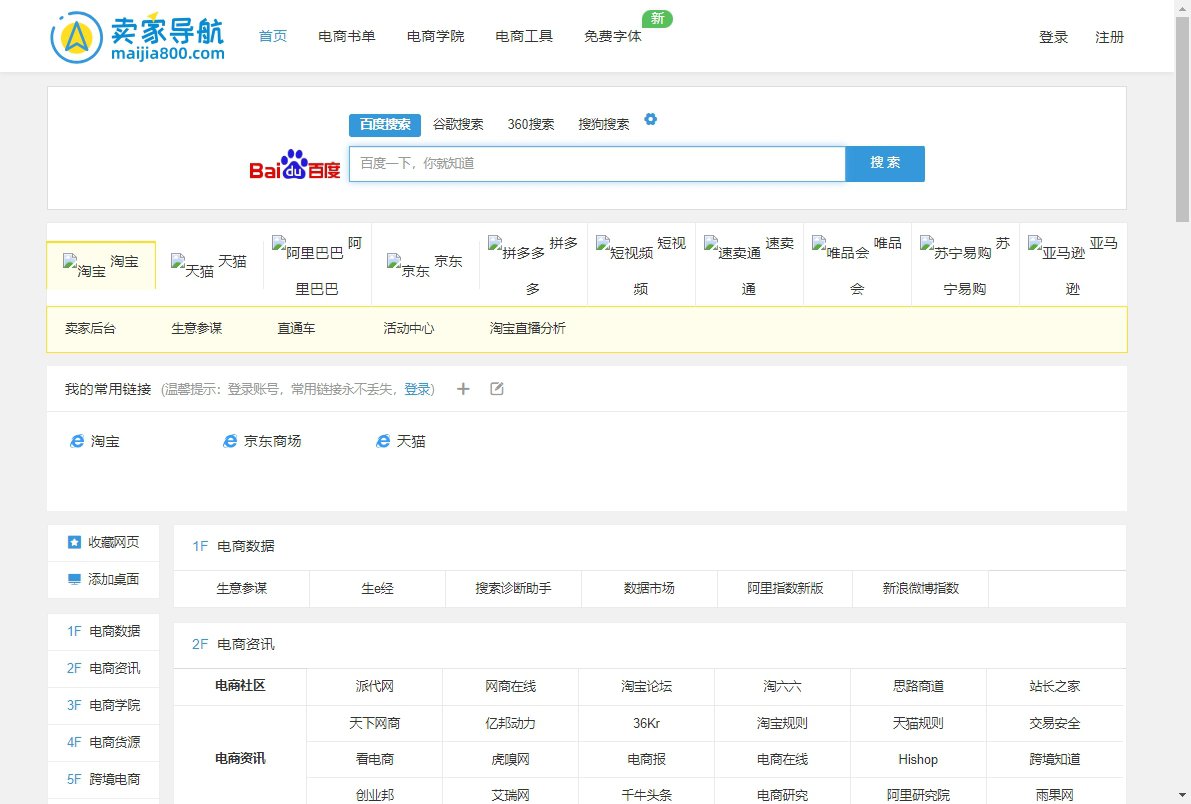The image size is (1191, 804).
Task: Click the scrollbar down arrow
Action: click(1183, 796)
